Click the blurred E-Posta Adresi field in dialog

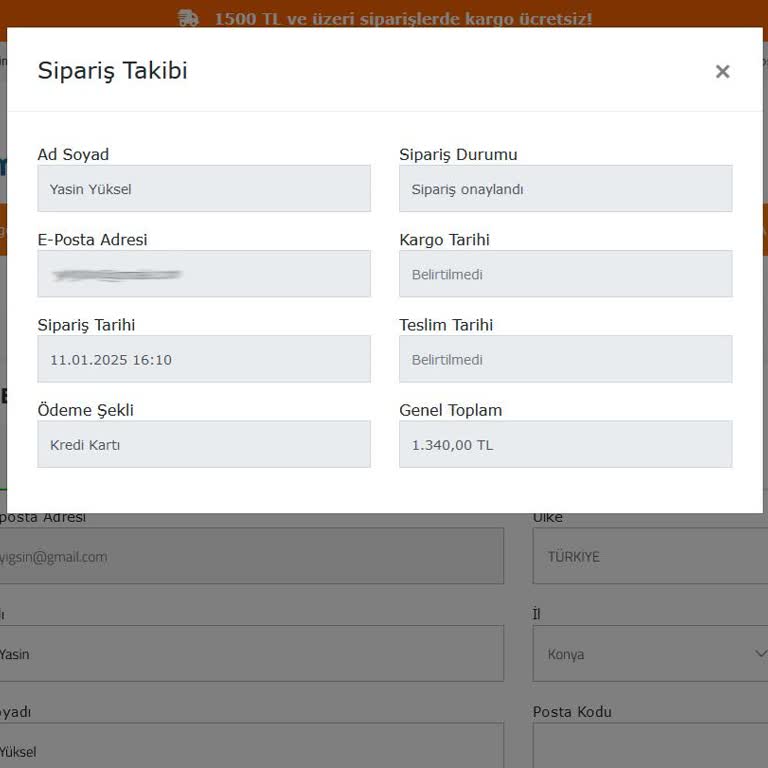(x=204, y=274)
